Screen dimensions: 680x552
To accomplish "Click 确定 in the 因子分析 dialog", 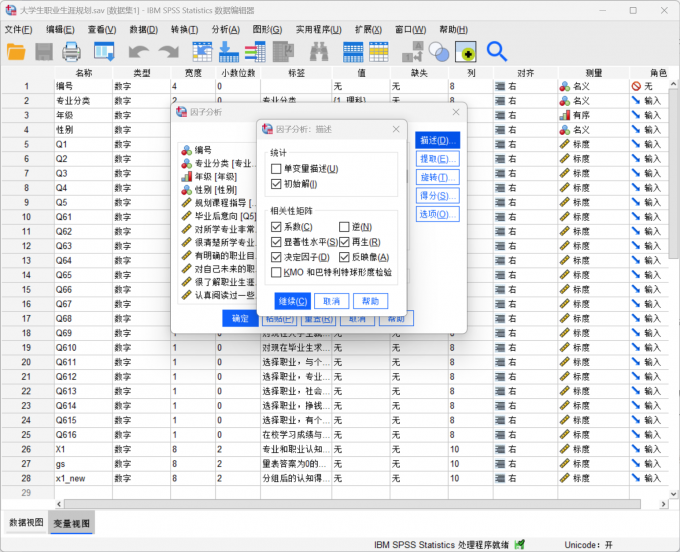I will [x=240, y=319].
